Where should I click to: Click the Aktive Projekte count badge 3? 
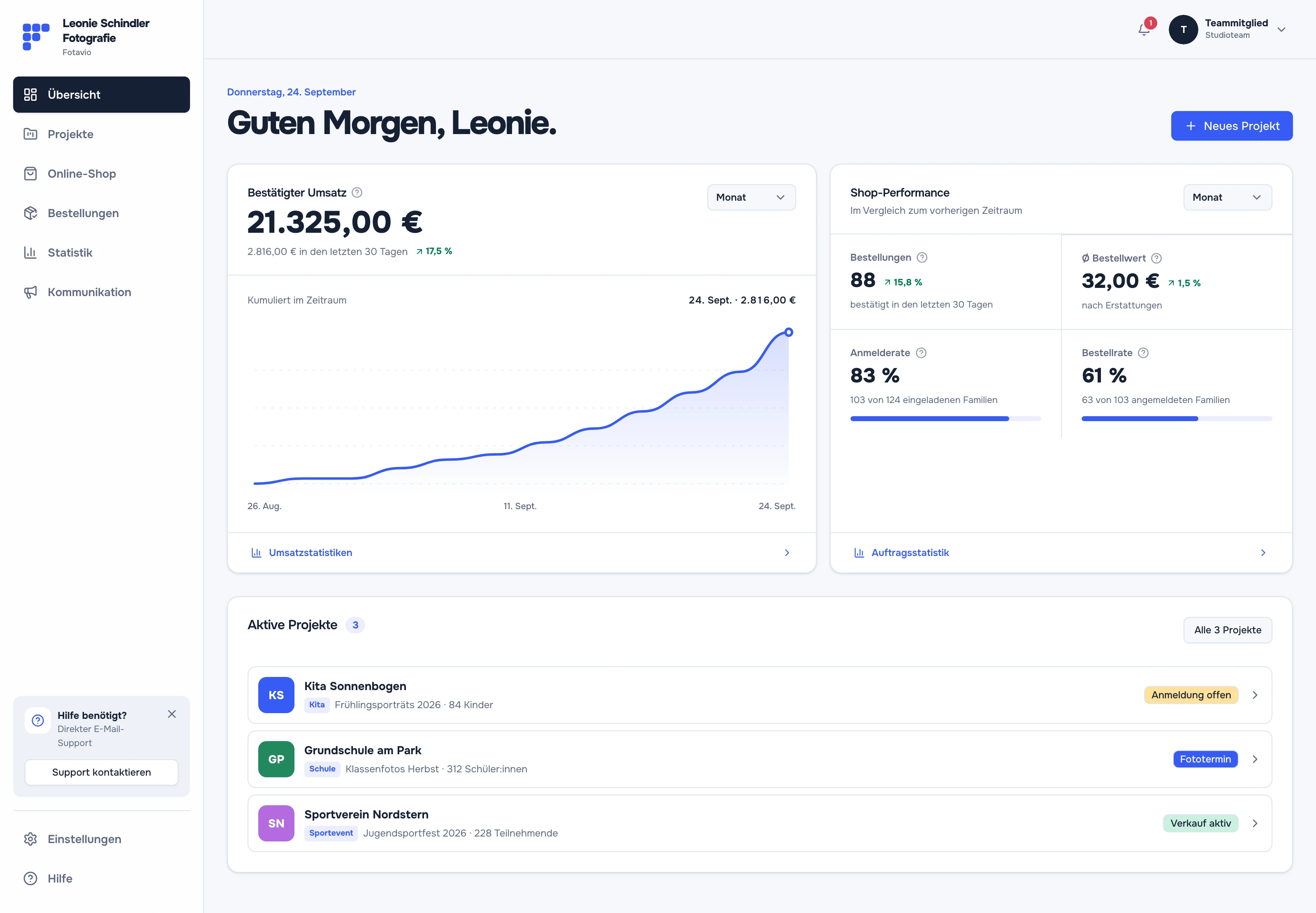(x=355, y=625)
